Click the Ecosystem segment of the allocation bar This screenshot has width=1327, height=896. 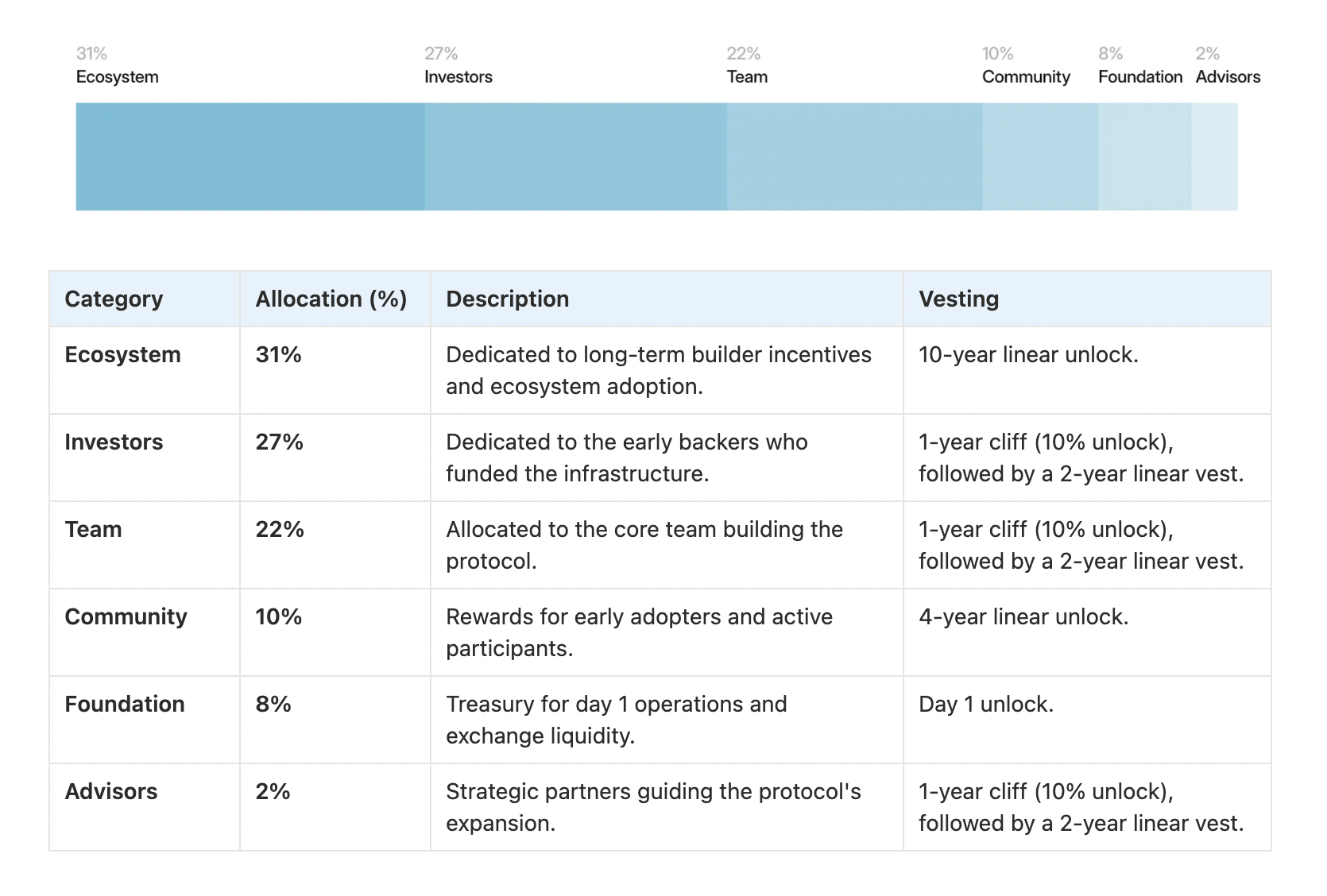click(x=250, y=156)
